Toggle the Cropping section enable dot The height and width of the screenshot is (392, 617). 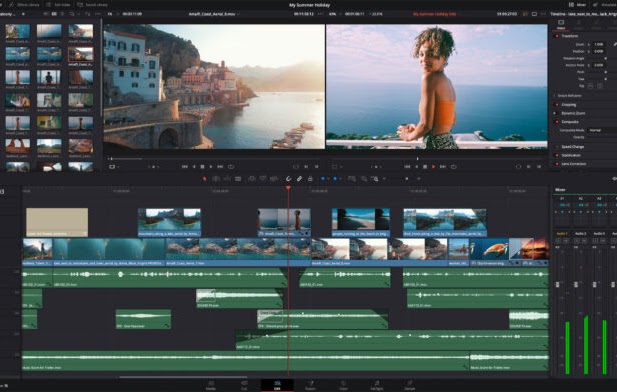[557, 105]
